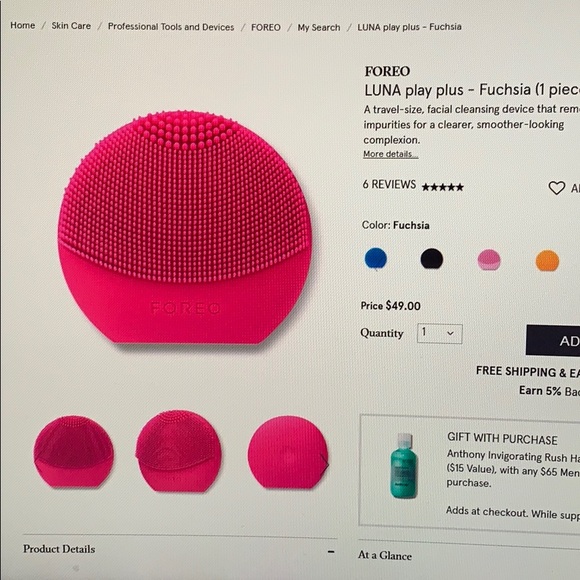This screenshot has width=580, height=580.
Task: Choose the orange color swatch
Action: click(547, 261)
